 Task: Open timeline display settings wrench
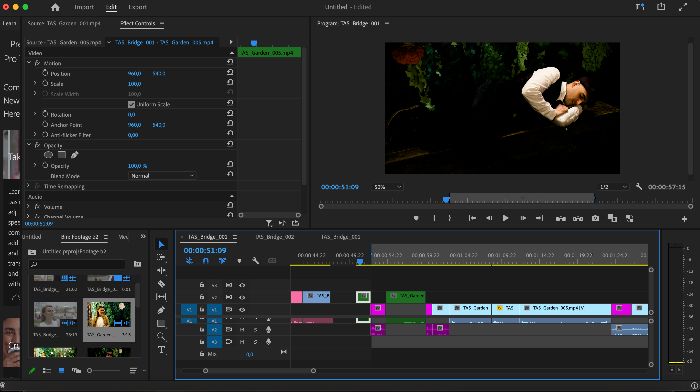pos(255,260)
